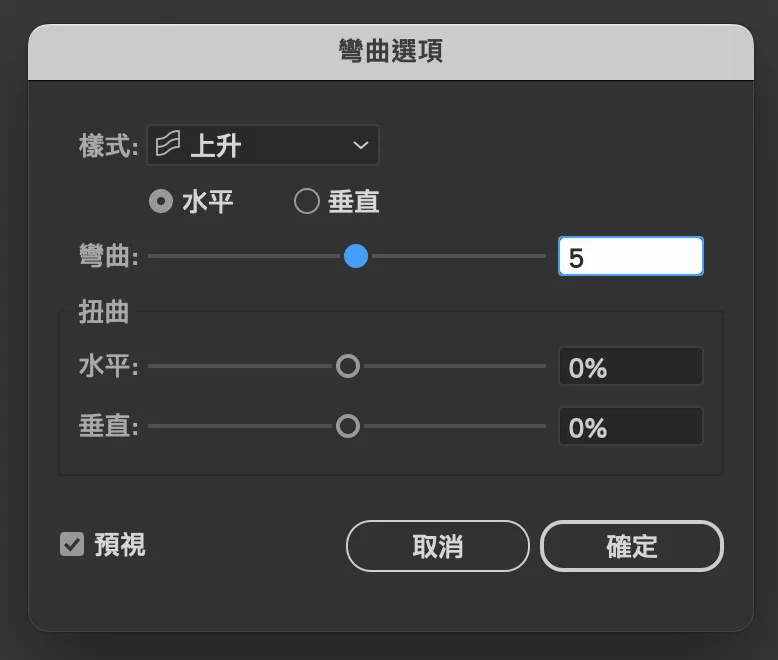
Task: Click the 取消 button
Action: click(438, 546)
